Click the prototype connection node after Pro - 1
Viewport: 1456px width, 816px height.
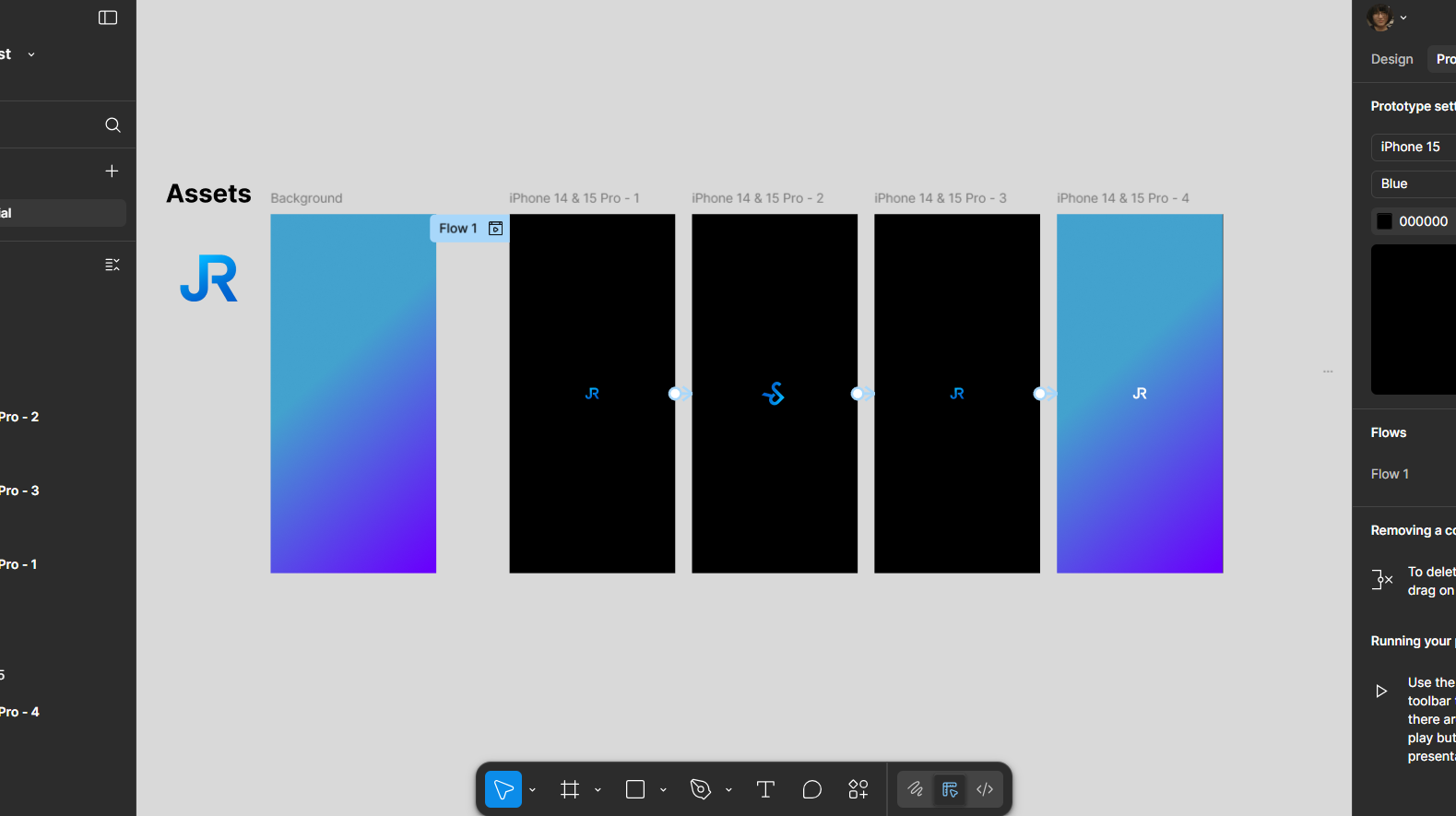coord(675,394)
